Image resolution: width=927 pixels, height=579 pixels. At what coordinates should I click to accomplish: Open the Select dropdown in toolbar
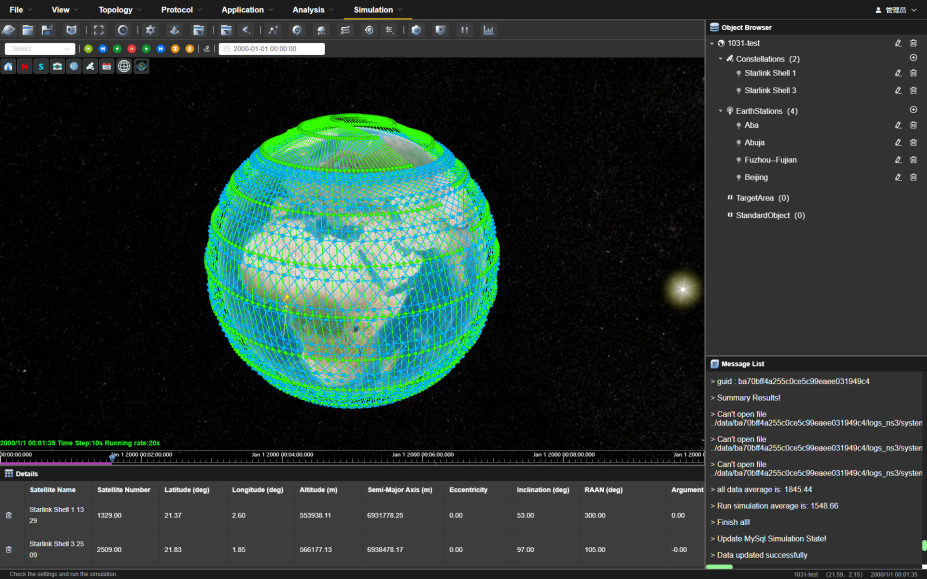coord(39,48)
